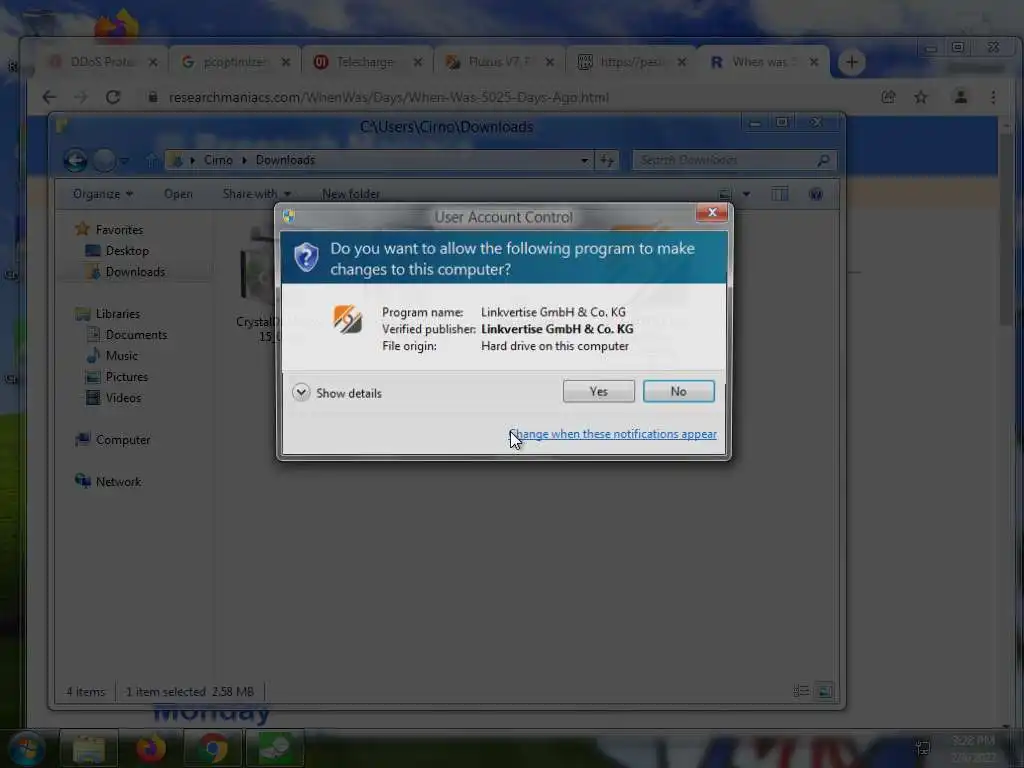This screenshot has height=768, width=1024.
Task: Open 'Change when these notifications appear' link
Action: pos(613,434)
